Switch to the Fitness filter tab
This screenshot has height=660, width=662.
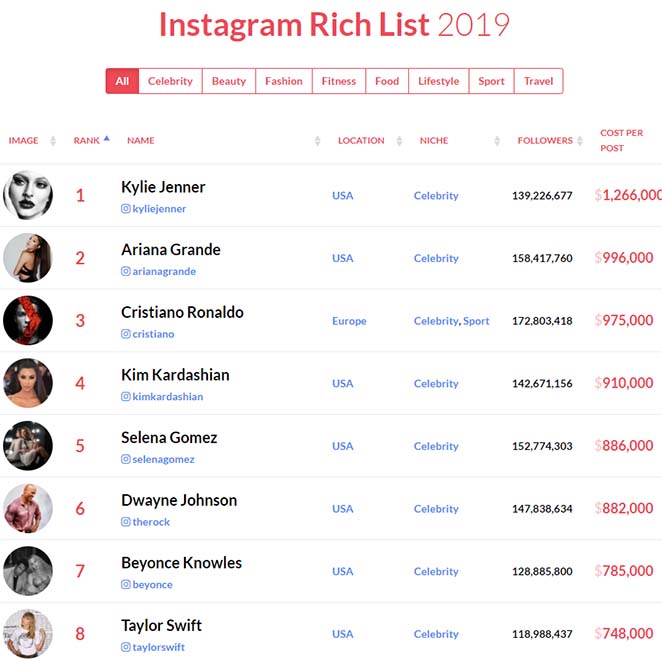pos(339,81)
